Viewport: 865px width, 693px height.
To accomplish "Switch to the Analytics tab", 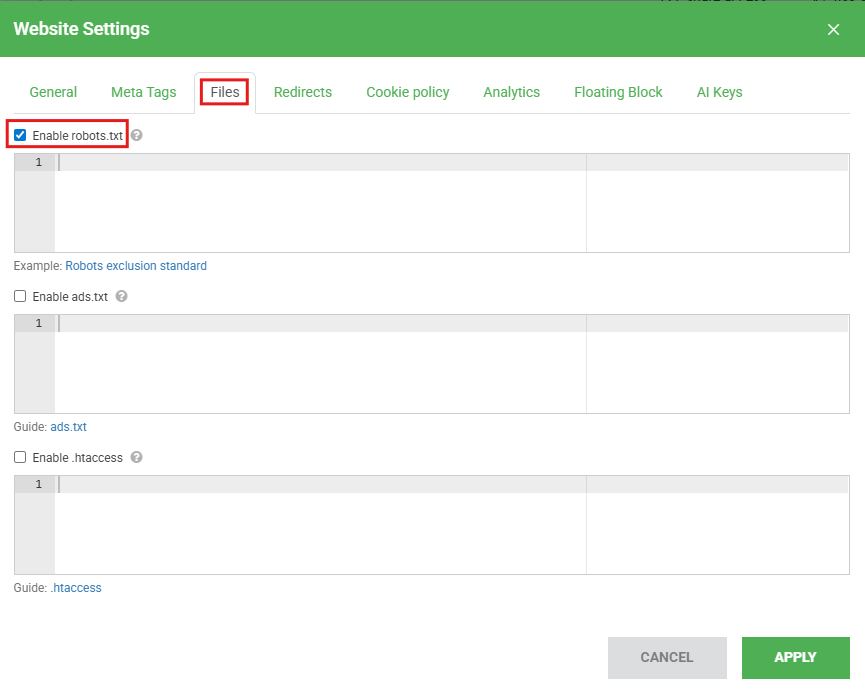I will 511,92.
